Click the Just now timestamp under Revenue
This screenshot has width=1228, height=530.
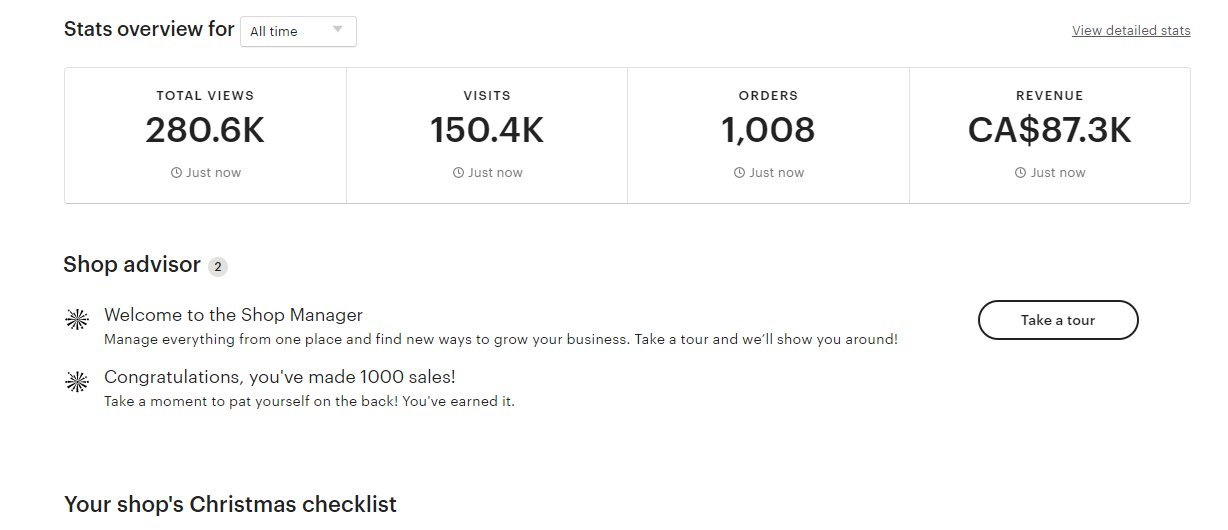(x=1058, y=173)
